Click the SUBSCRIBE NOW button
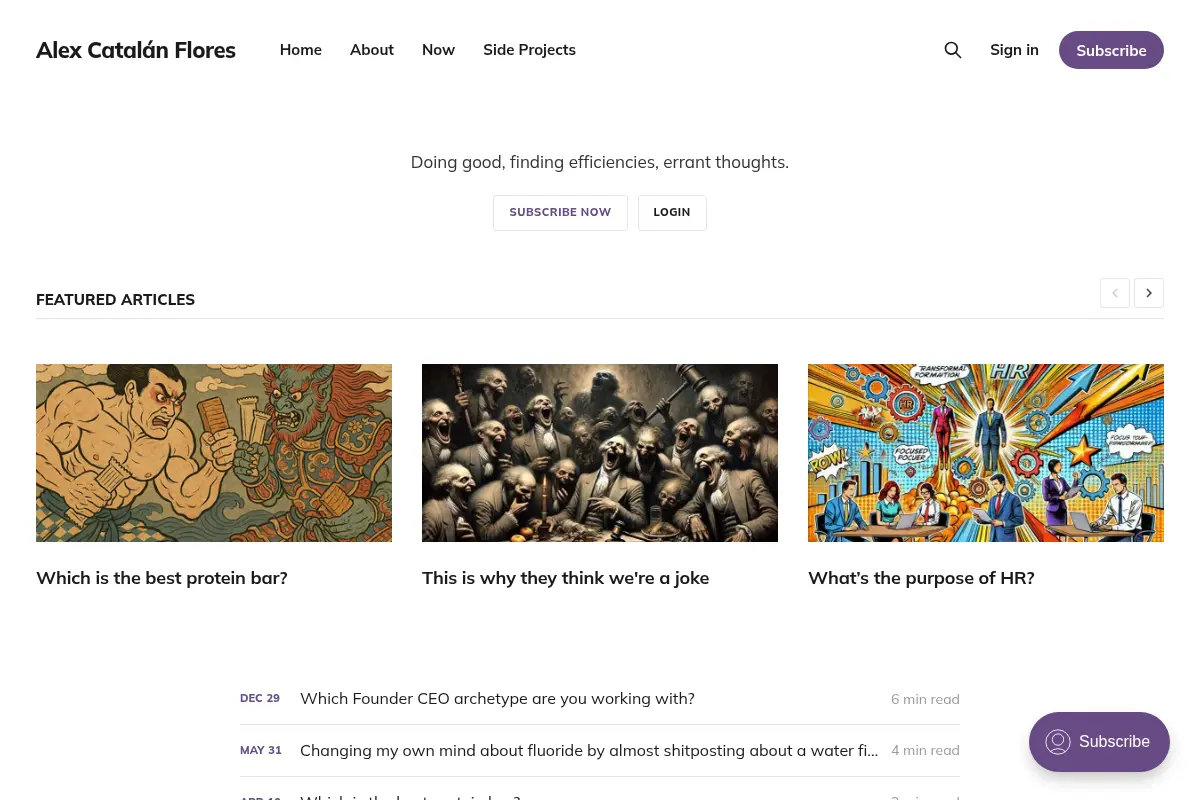The image size is (1200, 800). point(560,213)
